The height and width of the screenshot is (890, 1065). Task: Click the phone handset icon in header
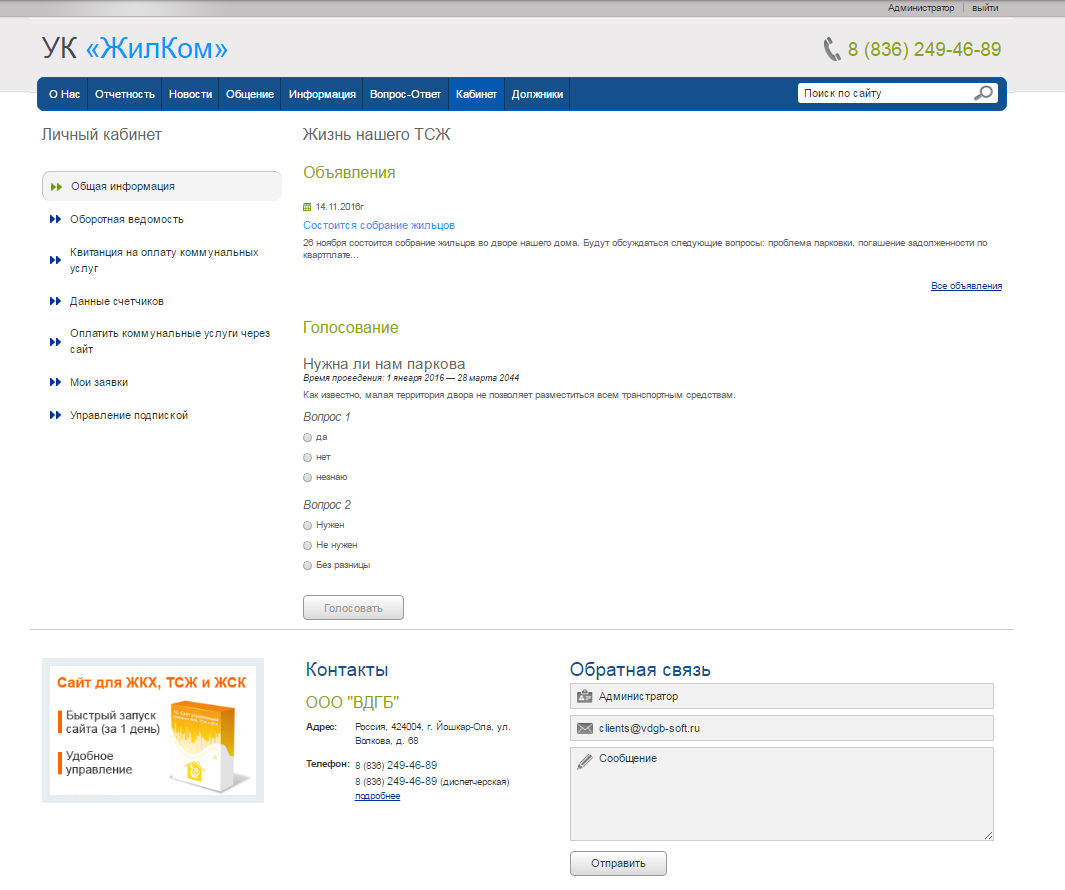point(831,49)
